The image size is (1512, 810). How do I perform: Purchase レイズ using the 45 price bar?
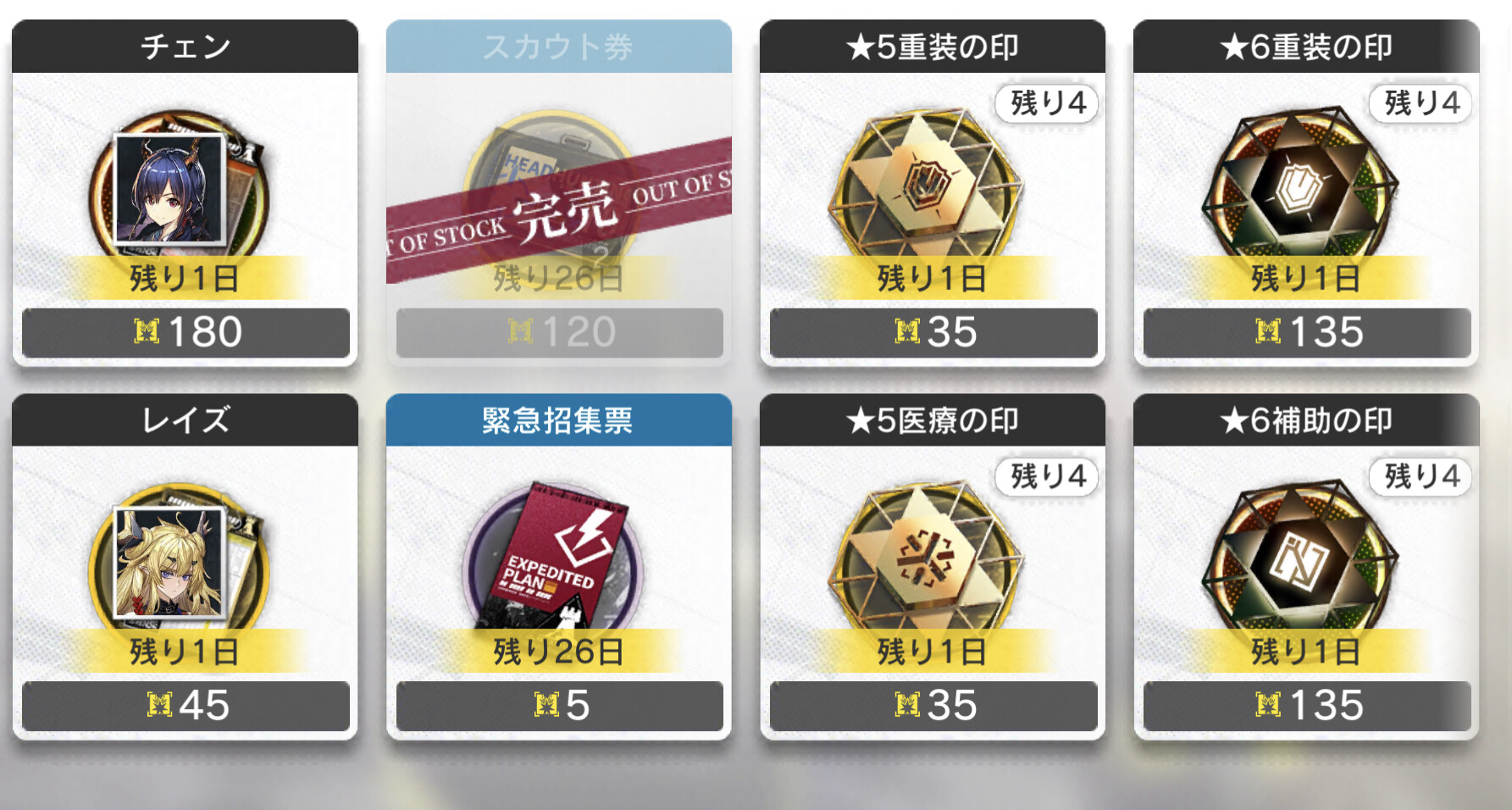pyautogui.click(x=186, y=706)
